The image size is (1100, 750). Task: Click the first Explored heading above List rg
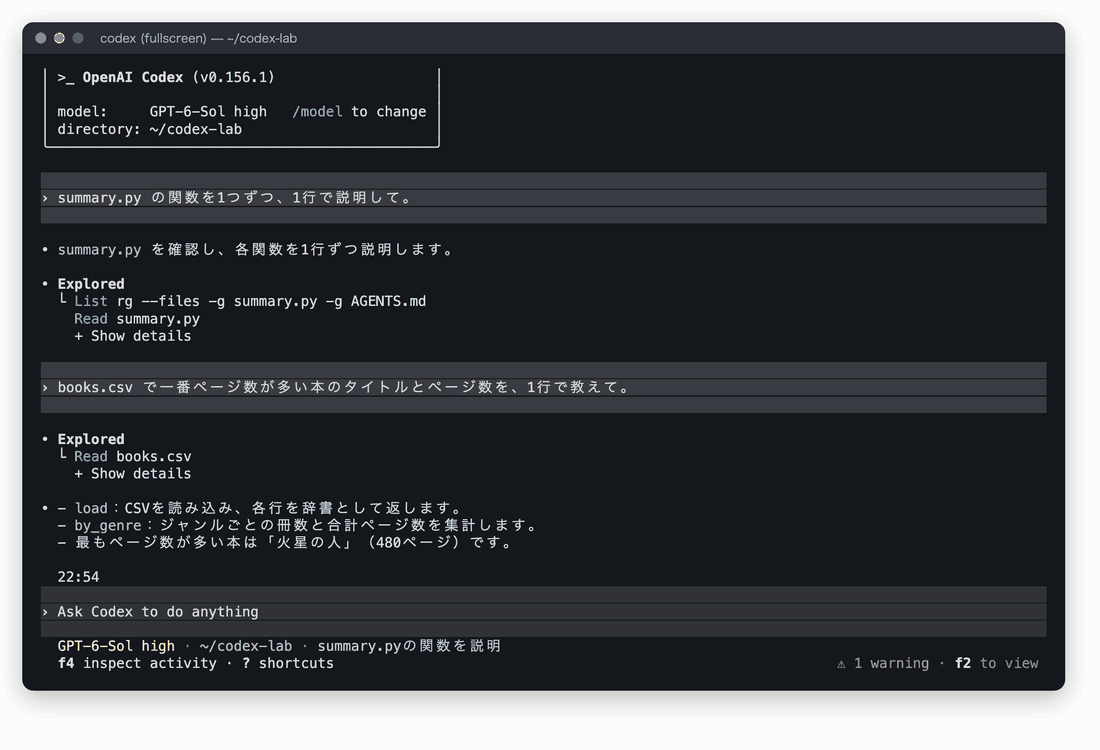[x=90, y=284]
